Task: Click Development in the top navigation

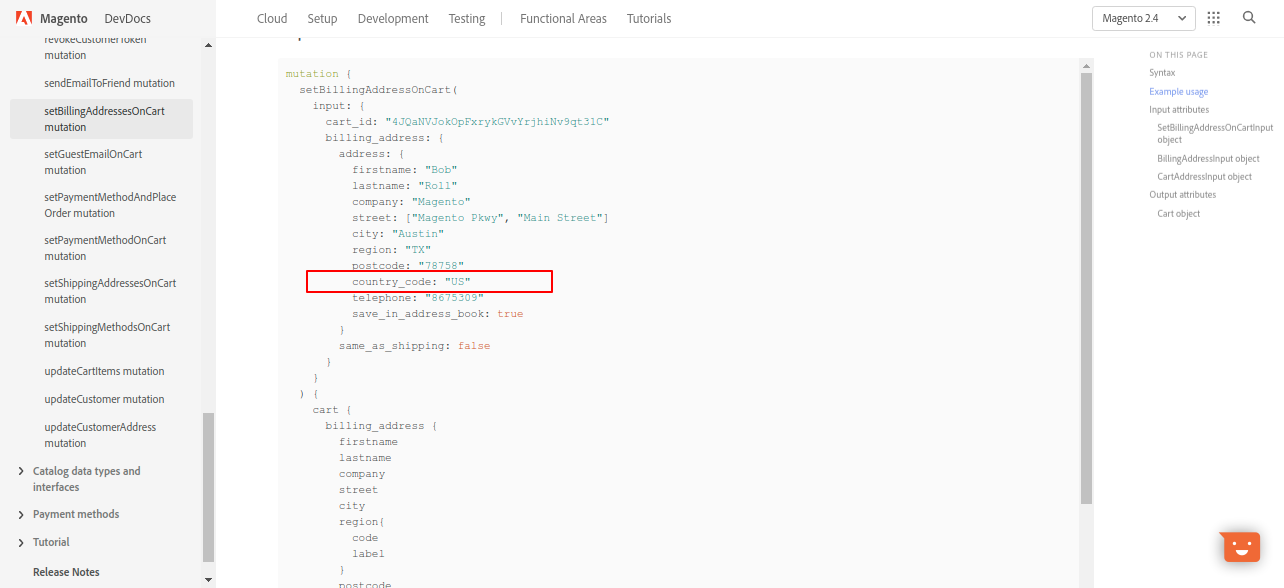Action: (392, 18)
